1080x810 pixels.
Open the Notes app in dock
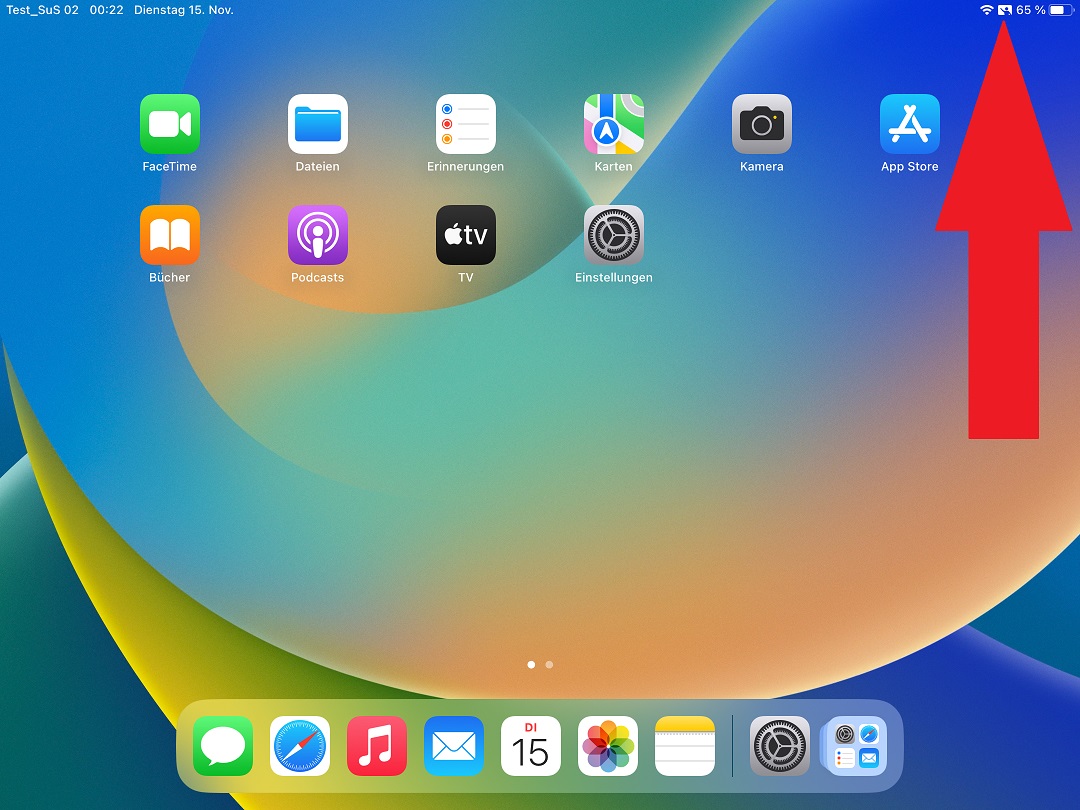tap(685, 746)
